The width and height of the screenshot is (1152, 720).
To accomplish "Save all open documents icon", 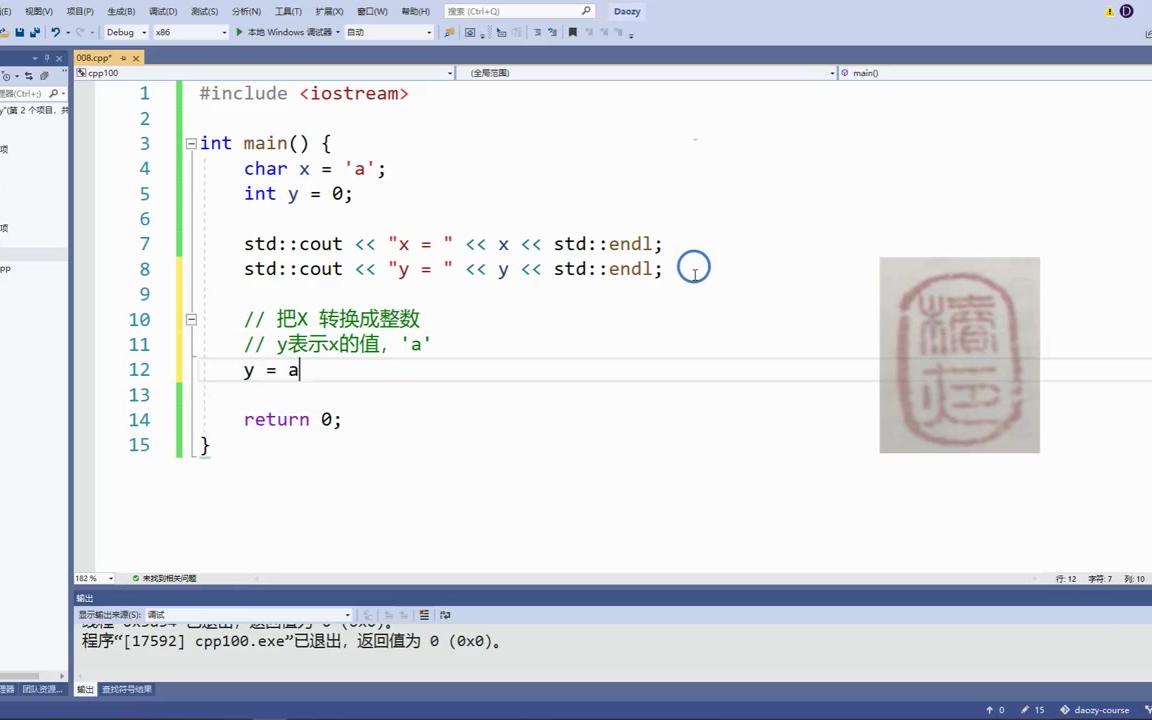I will point(36,32).
